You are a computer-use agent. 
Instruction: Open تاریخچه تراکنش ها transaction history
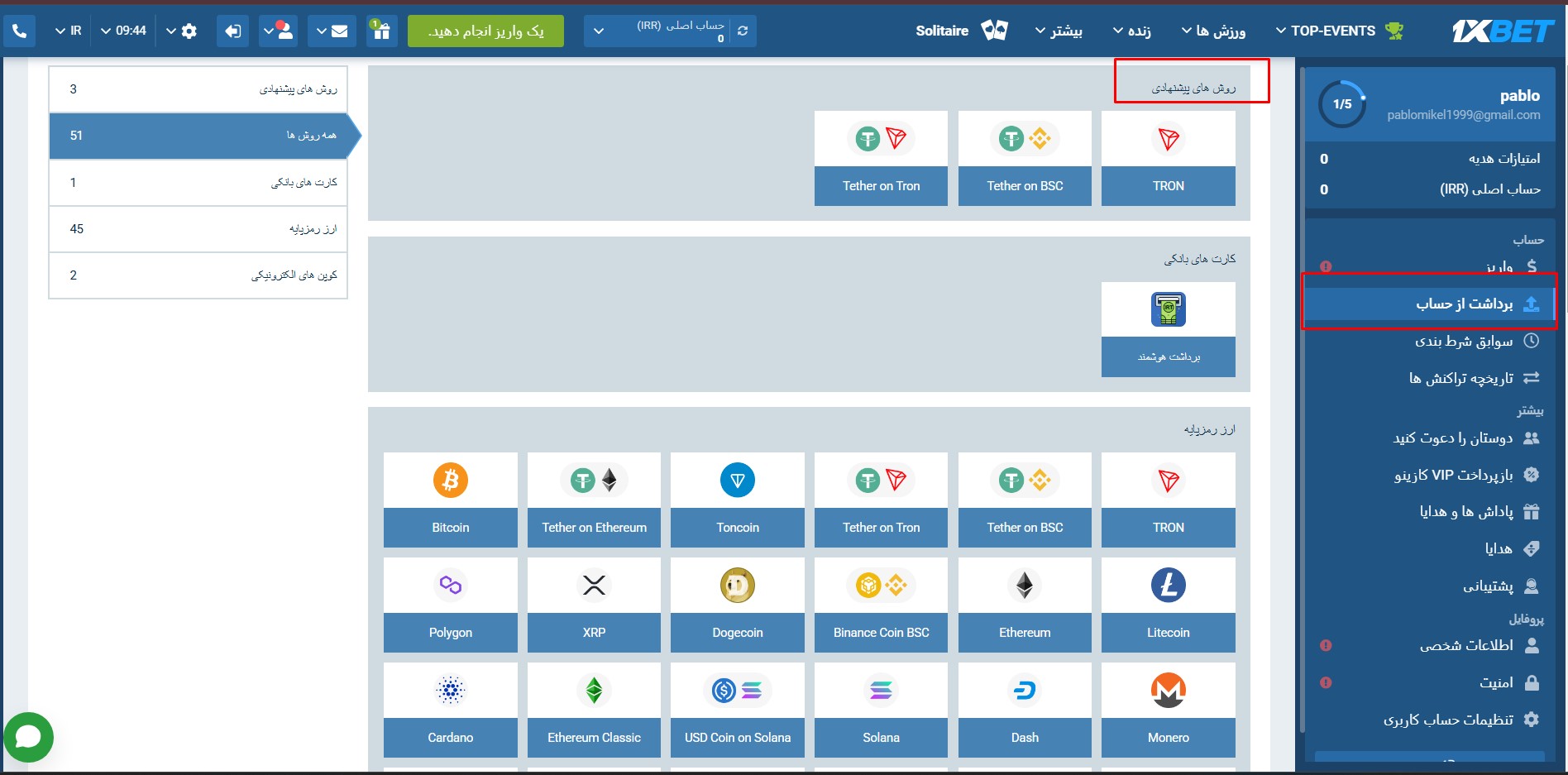pos(1429,378)
